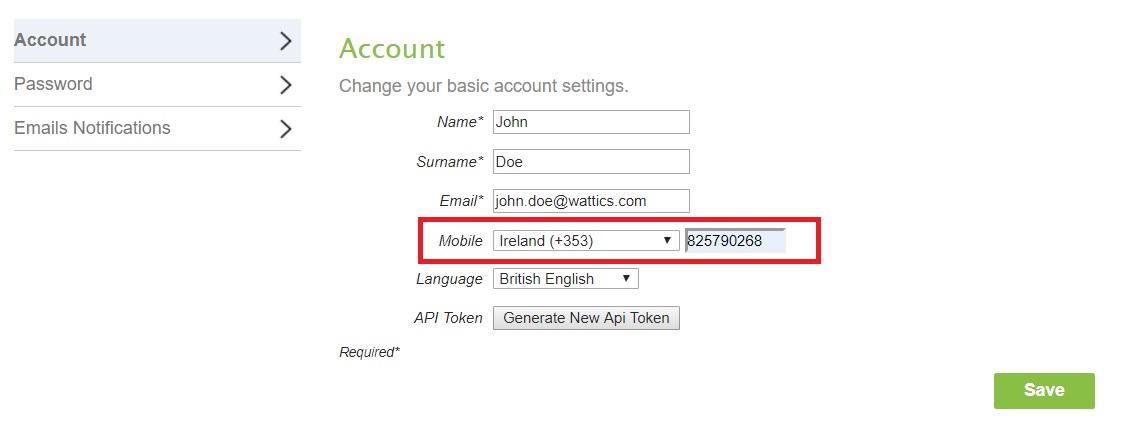Viewport: 1148px width, 421px height.
Task: Click into the Surname field with Doe
Action: [x=590, y=162]
